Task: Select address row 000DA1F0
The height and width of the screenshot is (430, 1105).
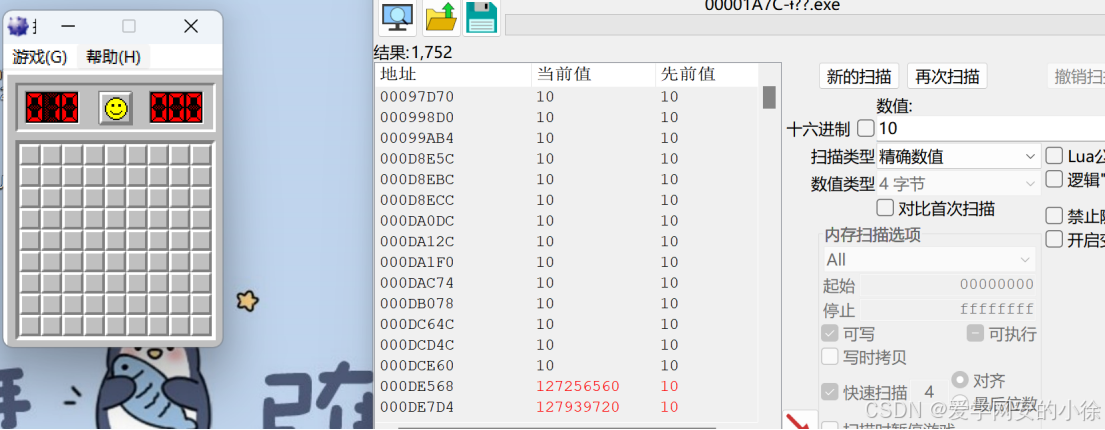Action: click(x=567, y=262)
